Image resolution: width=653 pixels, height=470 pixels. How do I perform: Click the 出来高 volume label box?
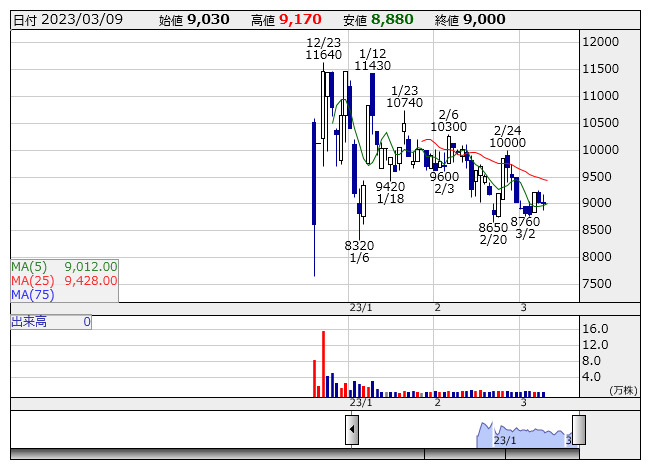(51, 322)
